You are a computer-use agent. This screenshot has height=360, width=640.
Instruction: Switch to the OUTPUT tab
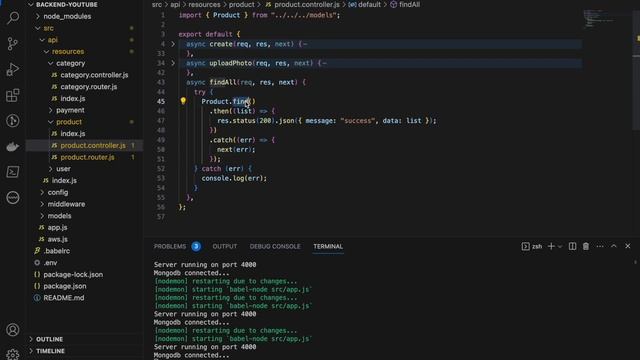[x=224, y=247]
